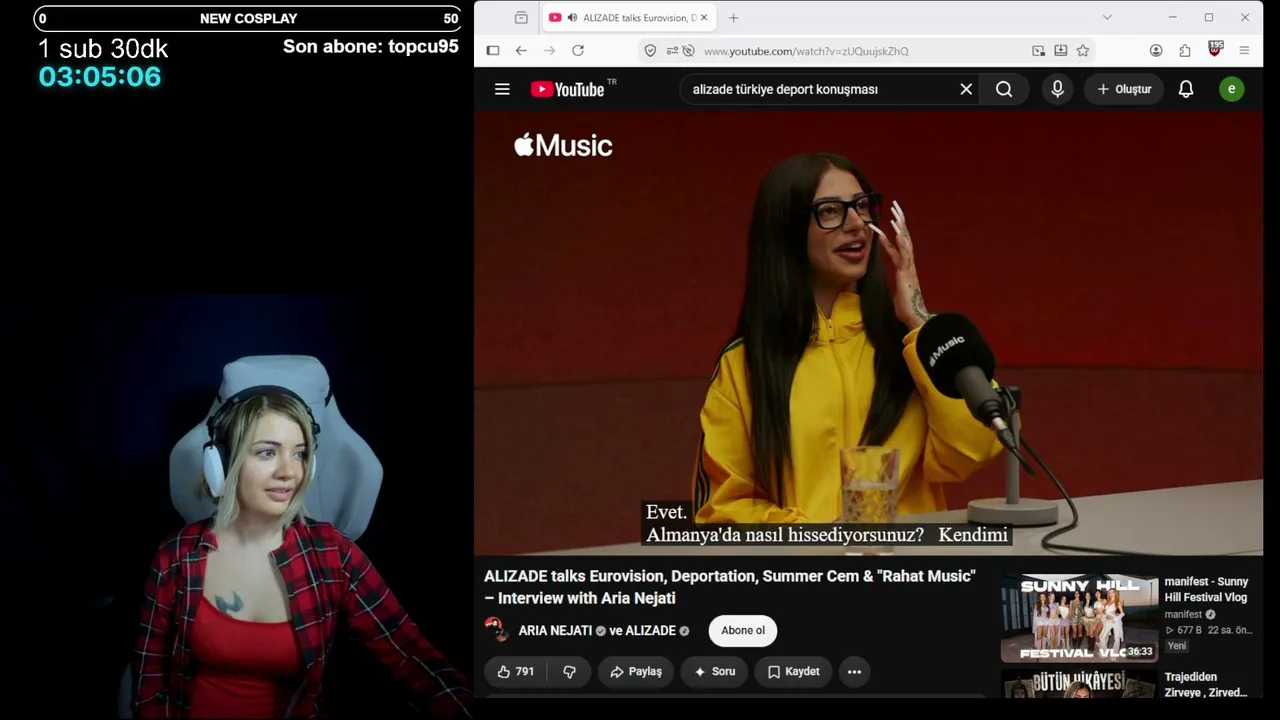
Task: Expand the list all tabs chevron
Action: 1107,18
